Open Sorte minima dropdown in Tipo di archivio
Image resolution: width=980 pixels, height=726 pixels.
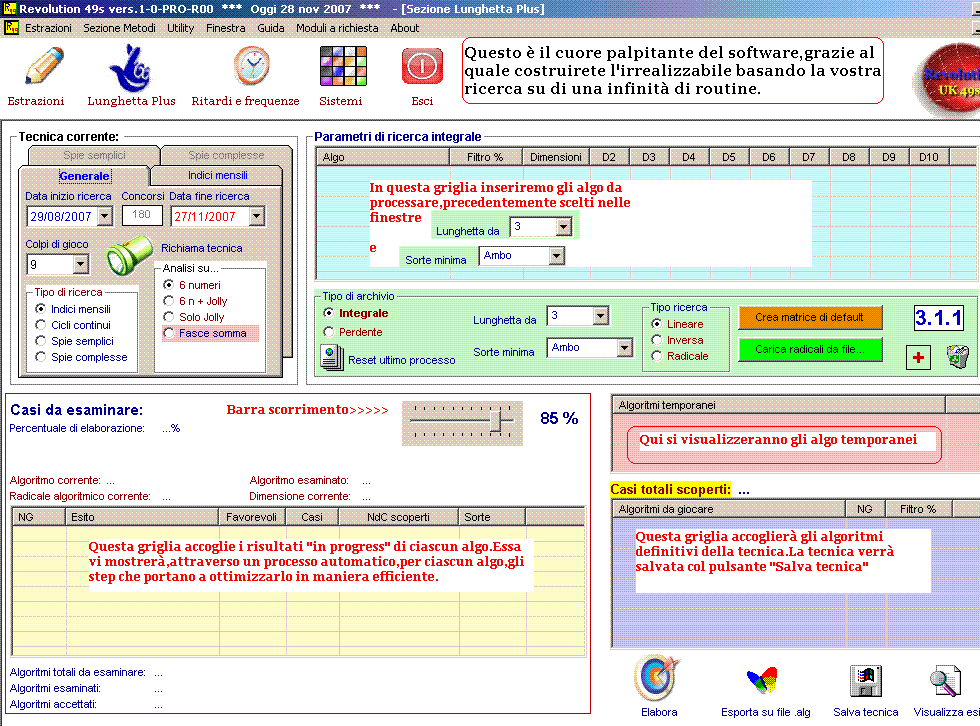(624, 348)
